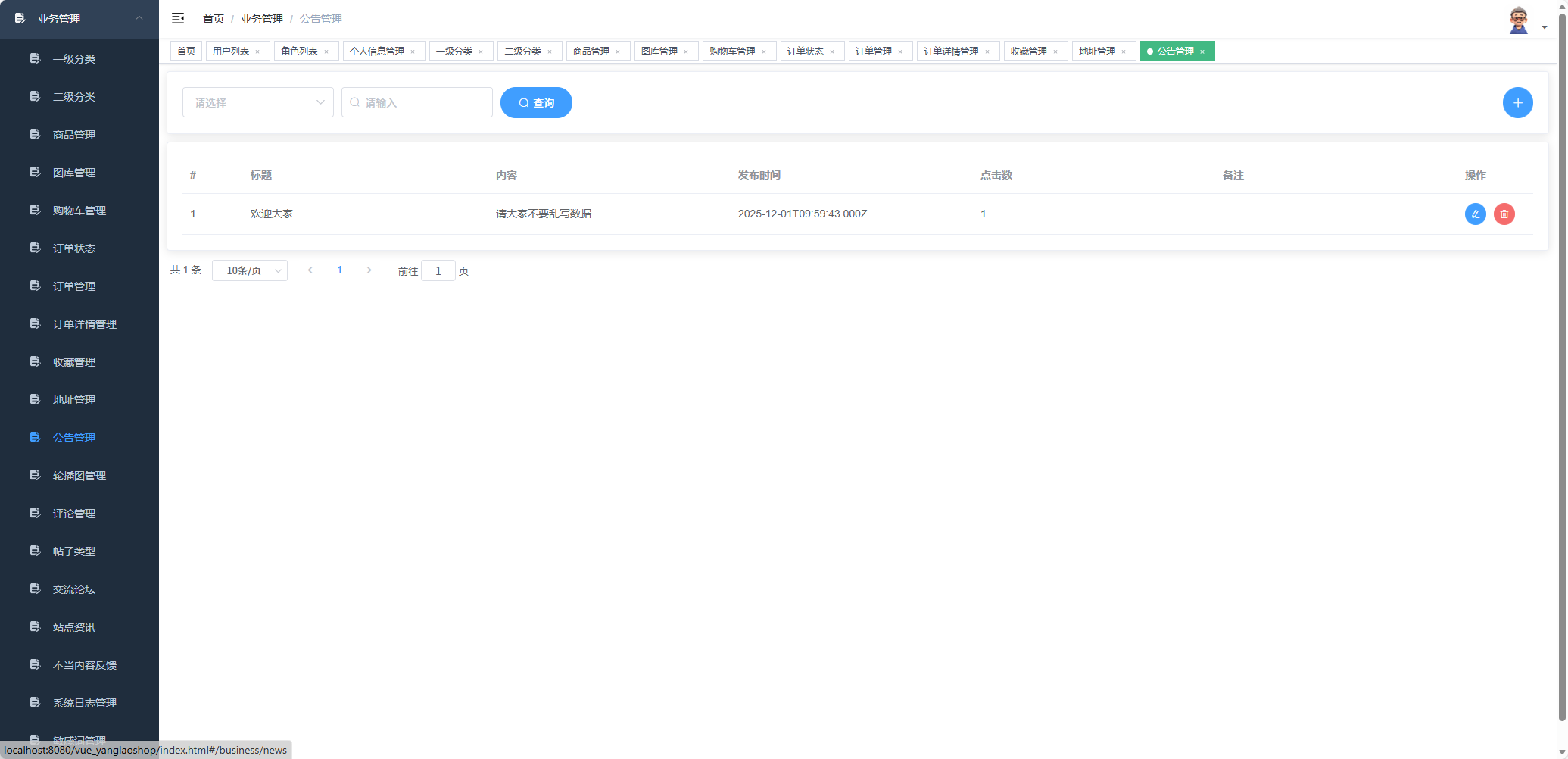Screen dimensions: 1568x759
Task: Close the 个人信息管理 tab
Action: tap(413, 52)
